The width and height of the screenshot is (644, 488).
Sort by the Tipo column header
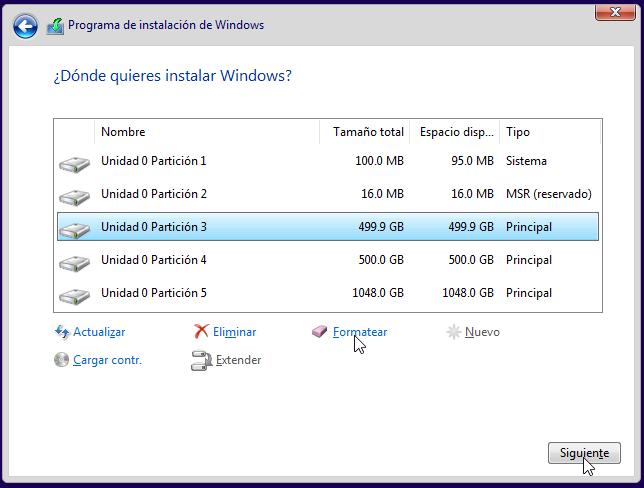coord(550,132)
